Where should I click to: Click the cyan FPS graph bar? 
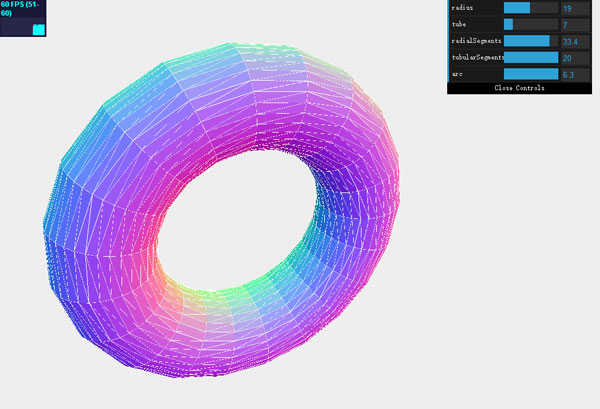pyautogui.click(x=39, y=29)
